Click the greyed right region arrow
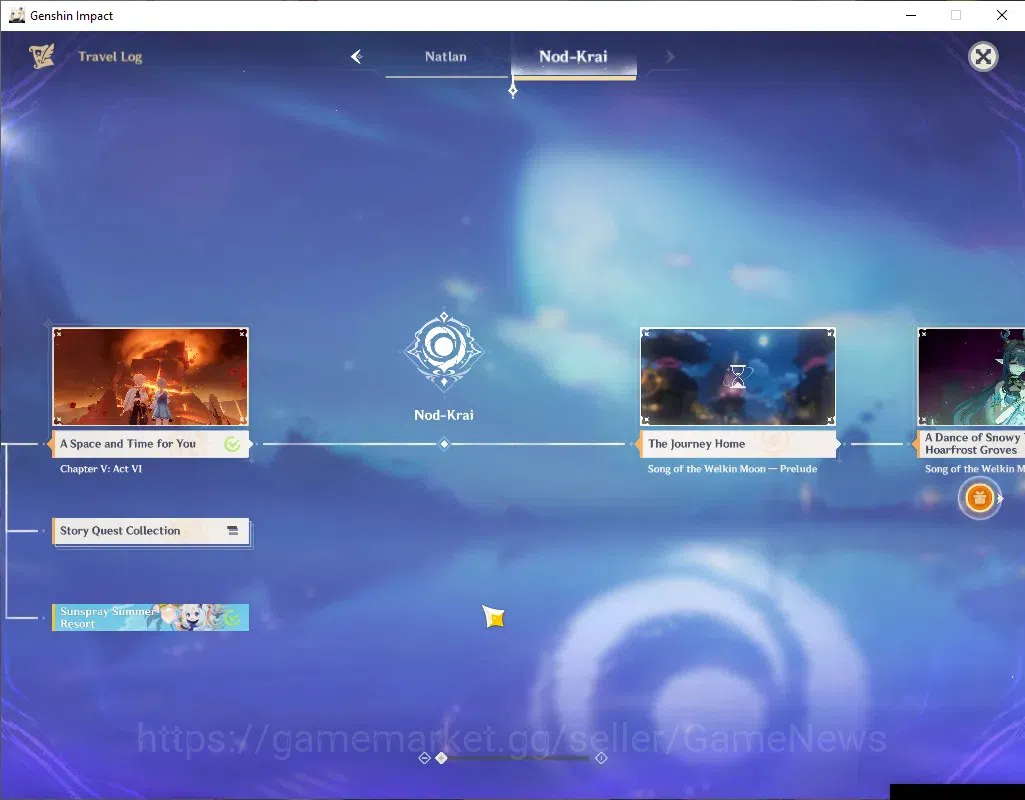This screenshot has width=1025, height=800. tap(669, 57)
